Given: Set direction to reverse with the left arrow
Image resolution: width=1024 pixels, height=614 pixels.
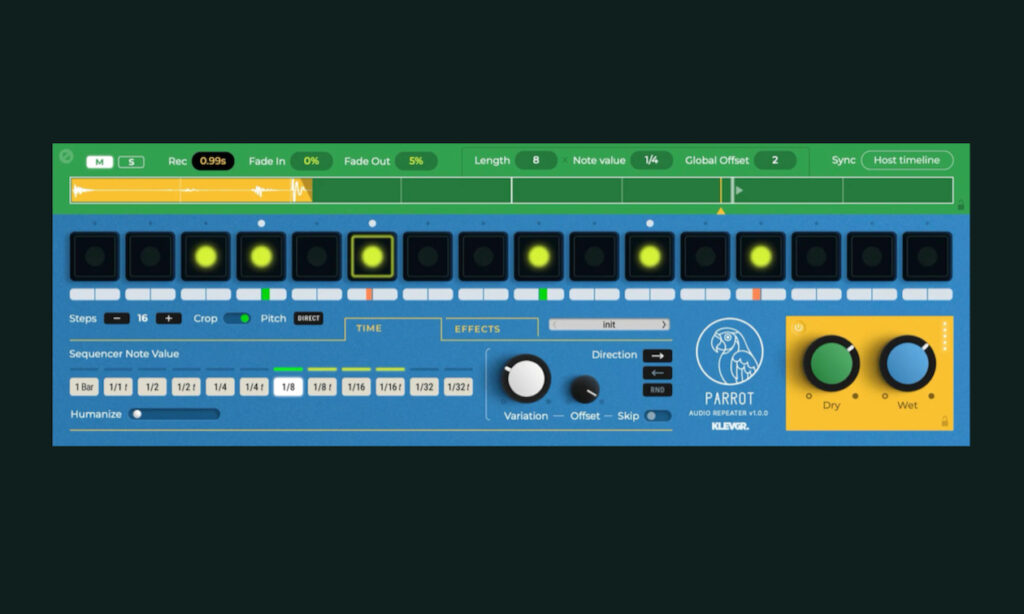Looking at the screenshot, I should pyautogui.click(x=657, y=372).
